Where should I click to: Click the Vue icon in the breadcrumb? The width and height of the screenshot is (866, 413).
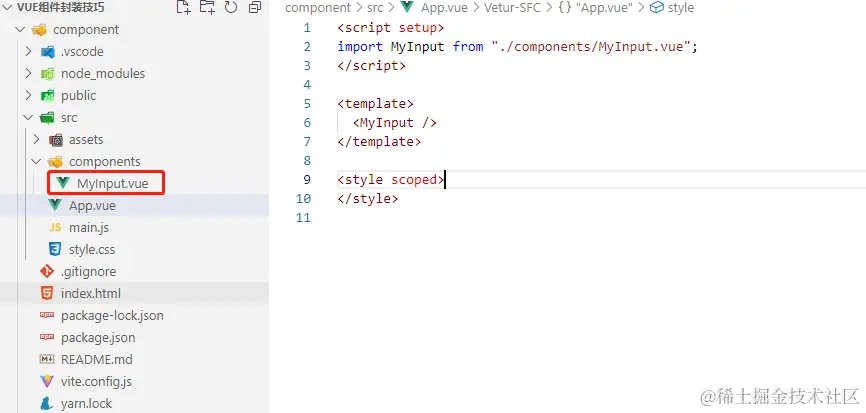point(407,7)
